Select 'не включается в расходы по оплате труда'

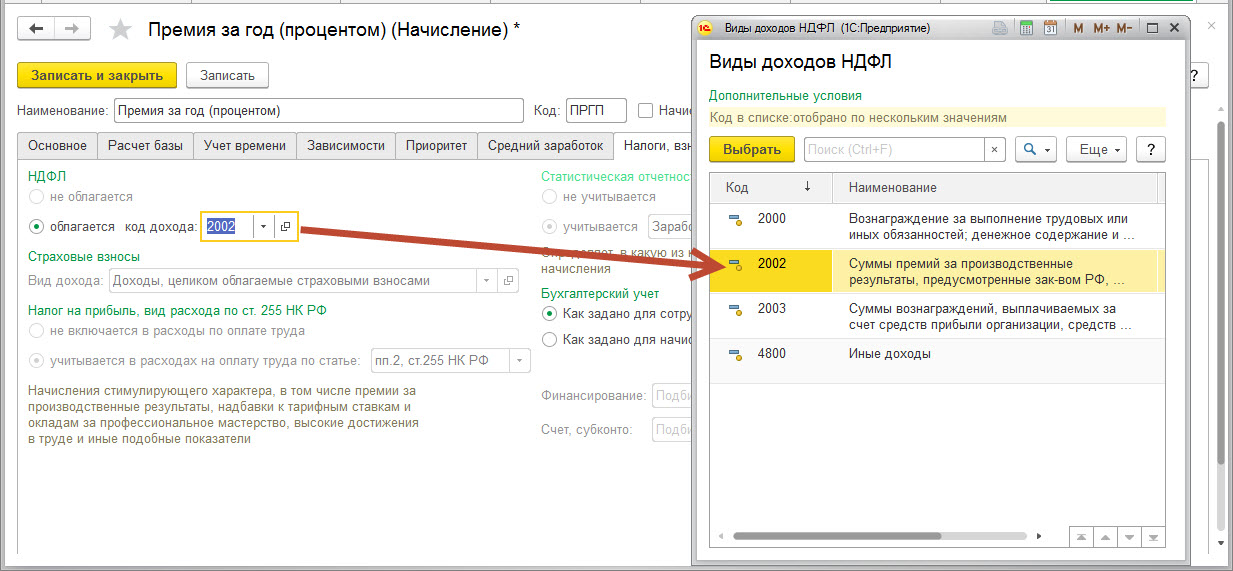click(x=37, y=330)
